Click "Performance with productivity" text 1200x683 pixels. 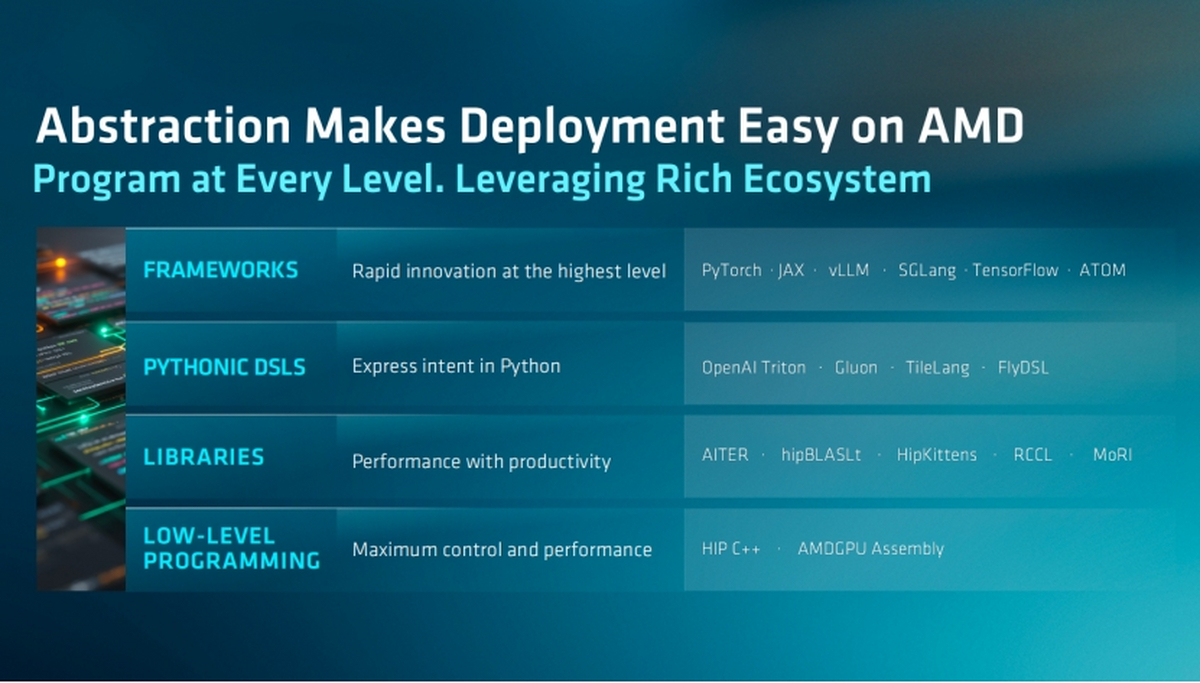click(x=481, y=461)
